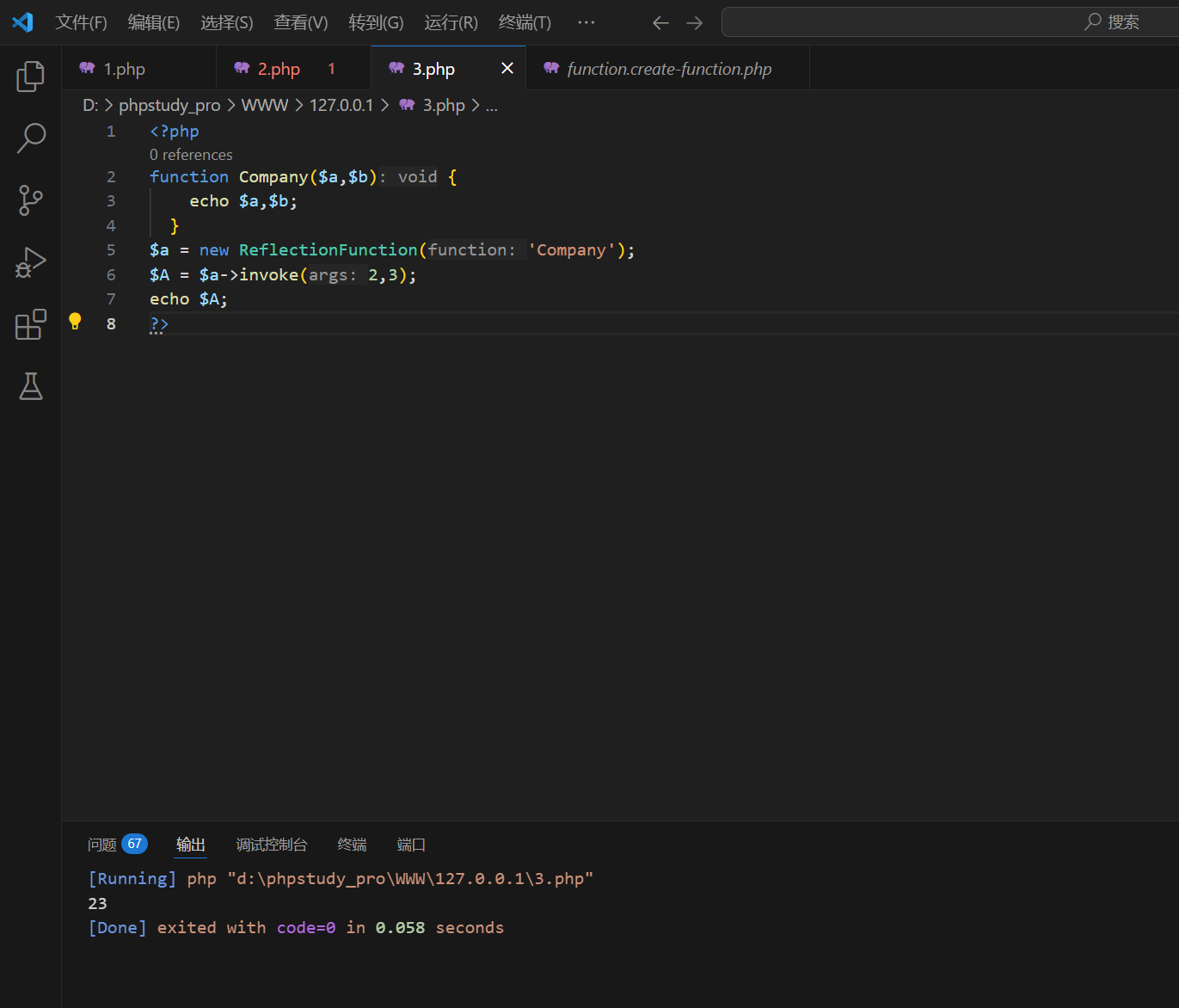Switch to the 2.php tab

[x=293, y=68]
